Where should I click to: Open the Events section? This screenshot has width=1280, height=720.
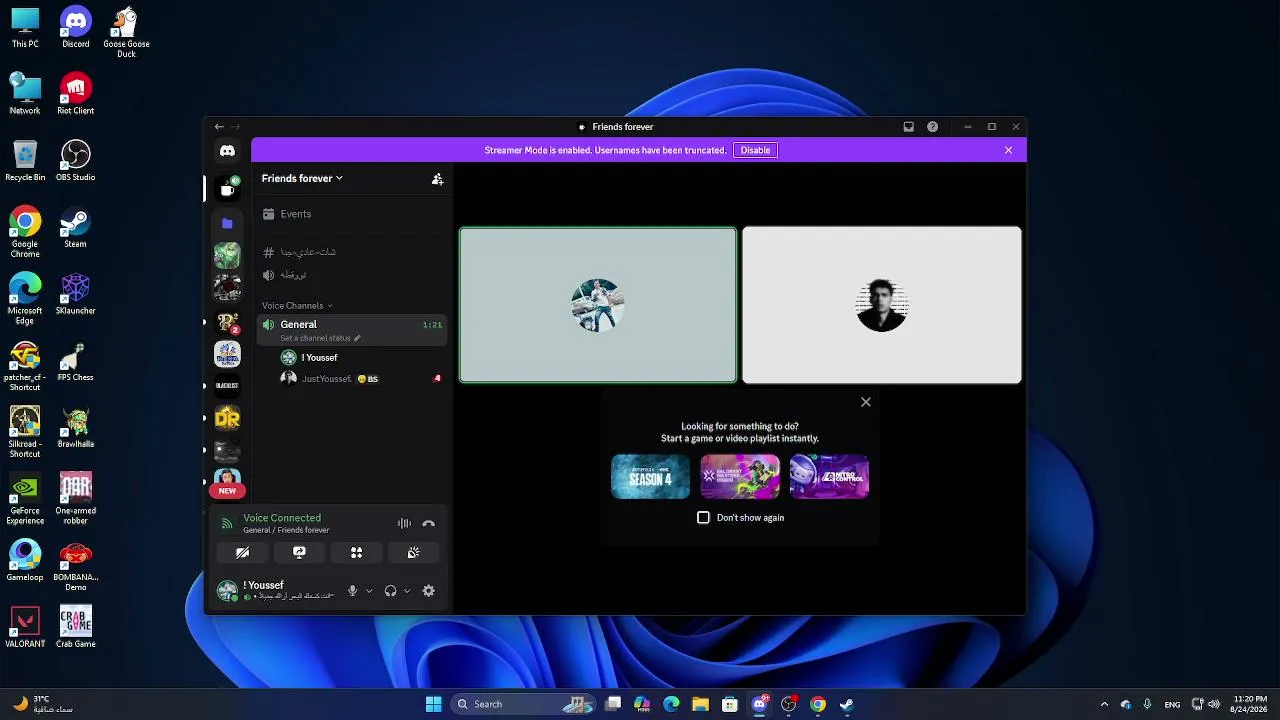pyautogui.click(x=352, y=214)
